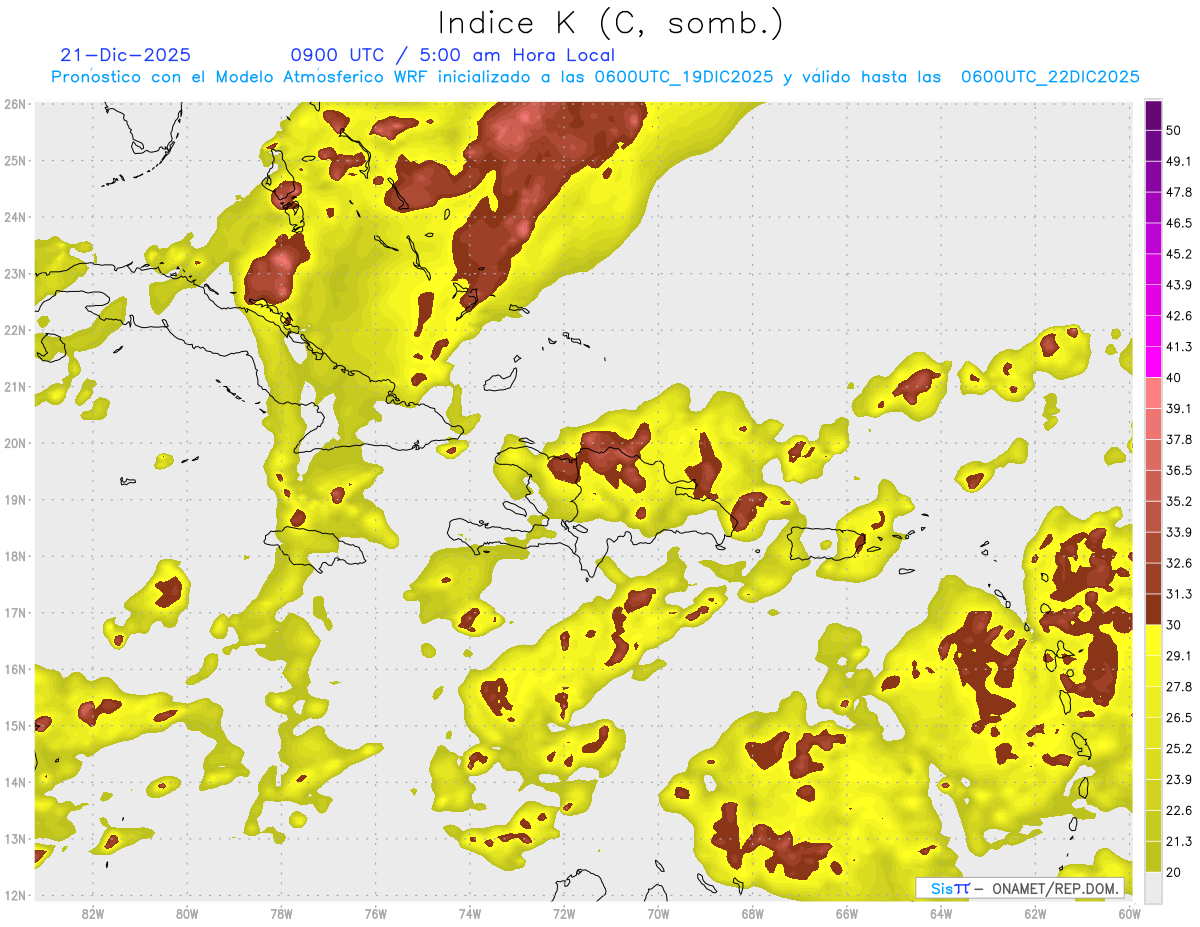The image size is (1200, 927).
Task: Click colorbar value 41.3
Action: pyautogui.click(x=1178, y=347)
